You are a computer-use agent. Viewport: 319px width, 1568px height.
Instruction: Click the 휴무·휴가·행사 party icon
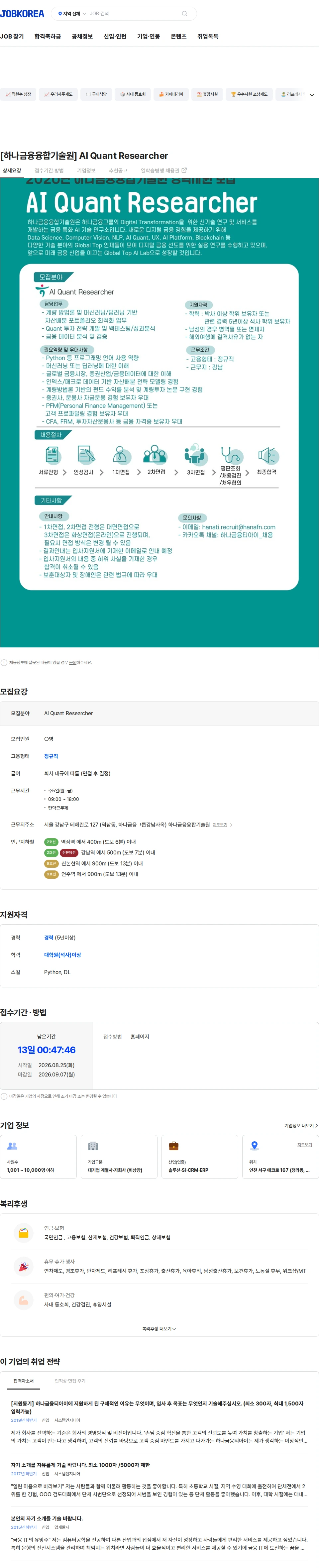pyautogui.click(x=23, y=1266)
